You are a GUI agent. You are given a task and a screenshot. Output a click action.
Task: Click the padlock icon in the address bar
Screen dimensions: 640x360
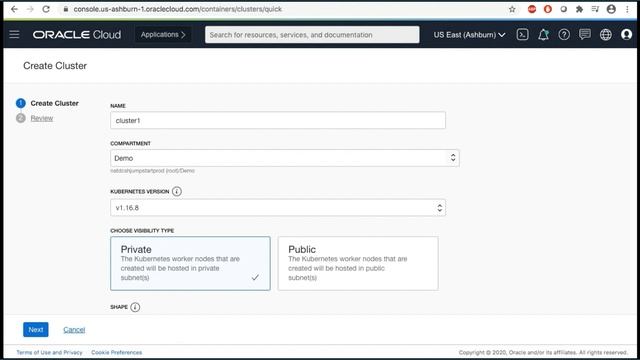(65, 9)
